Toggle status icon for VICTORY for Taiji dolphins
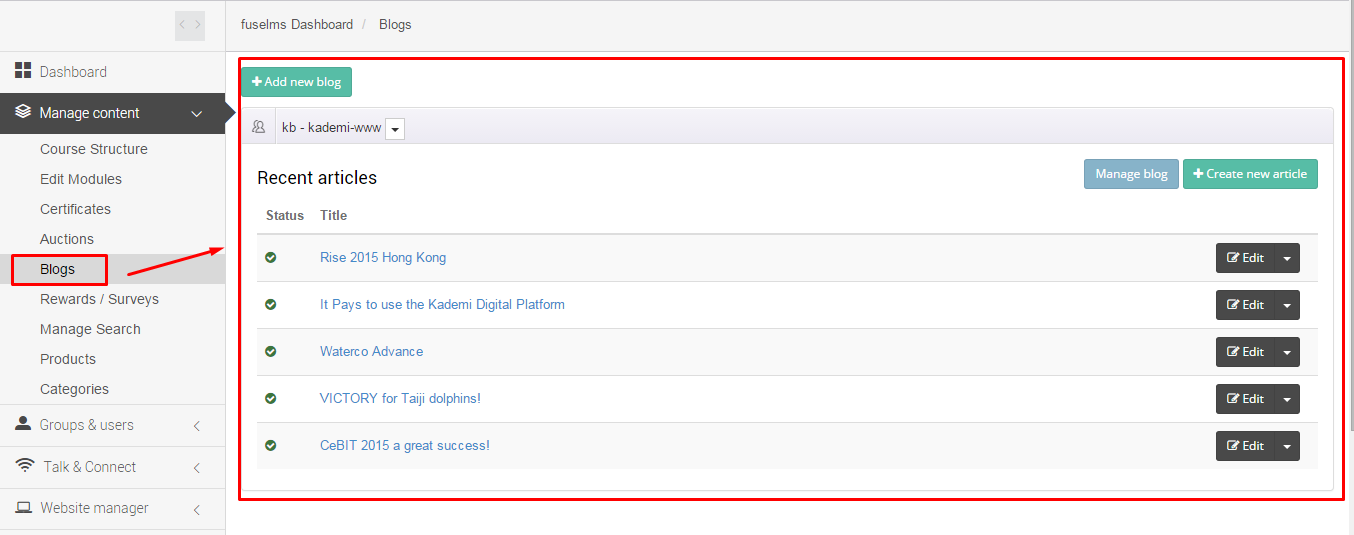This screenshot has height=535, width=1354. (x=270, y=399)
